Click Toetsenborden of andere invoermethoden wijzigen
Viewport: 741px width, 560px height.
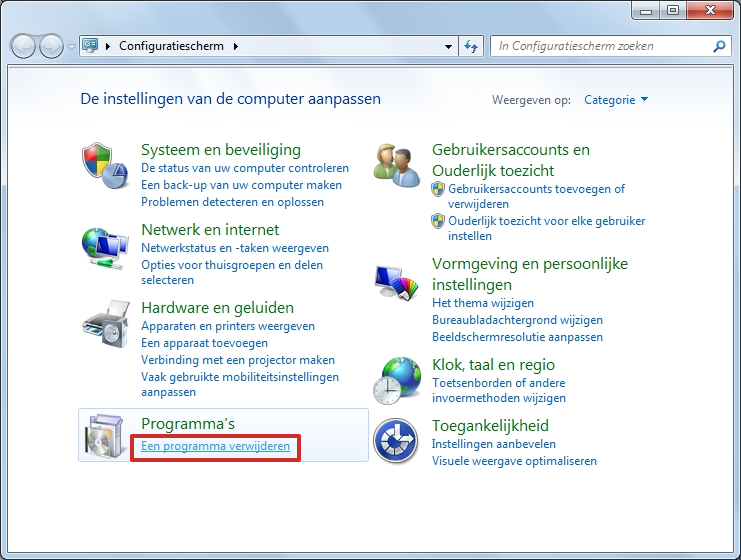tap(499, 390)
